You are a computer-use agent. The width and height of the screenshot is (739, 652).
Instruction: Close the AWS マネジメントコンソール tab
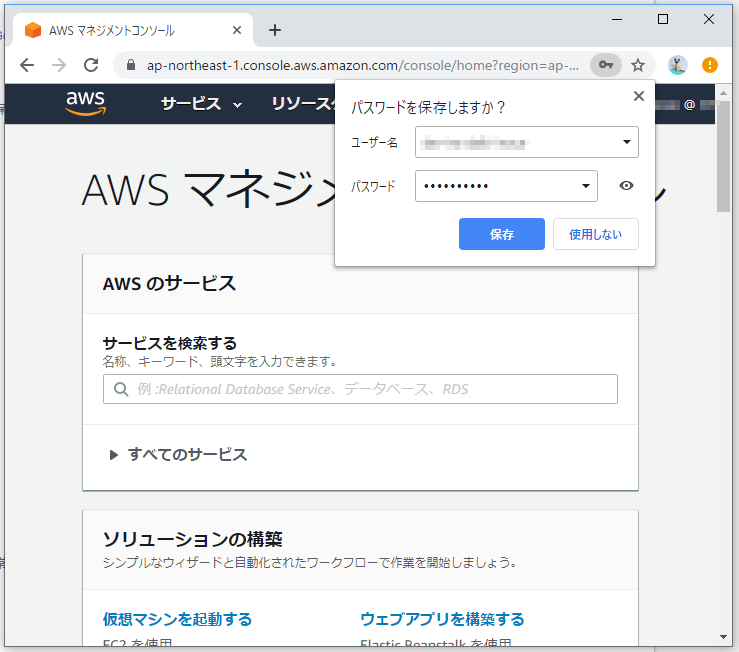237,31
